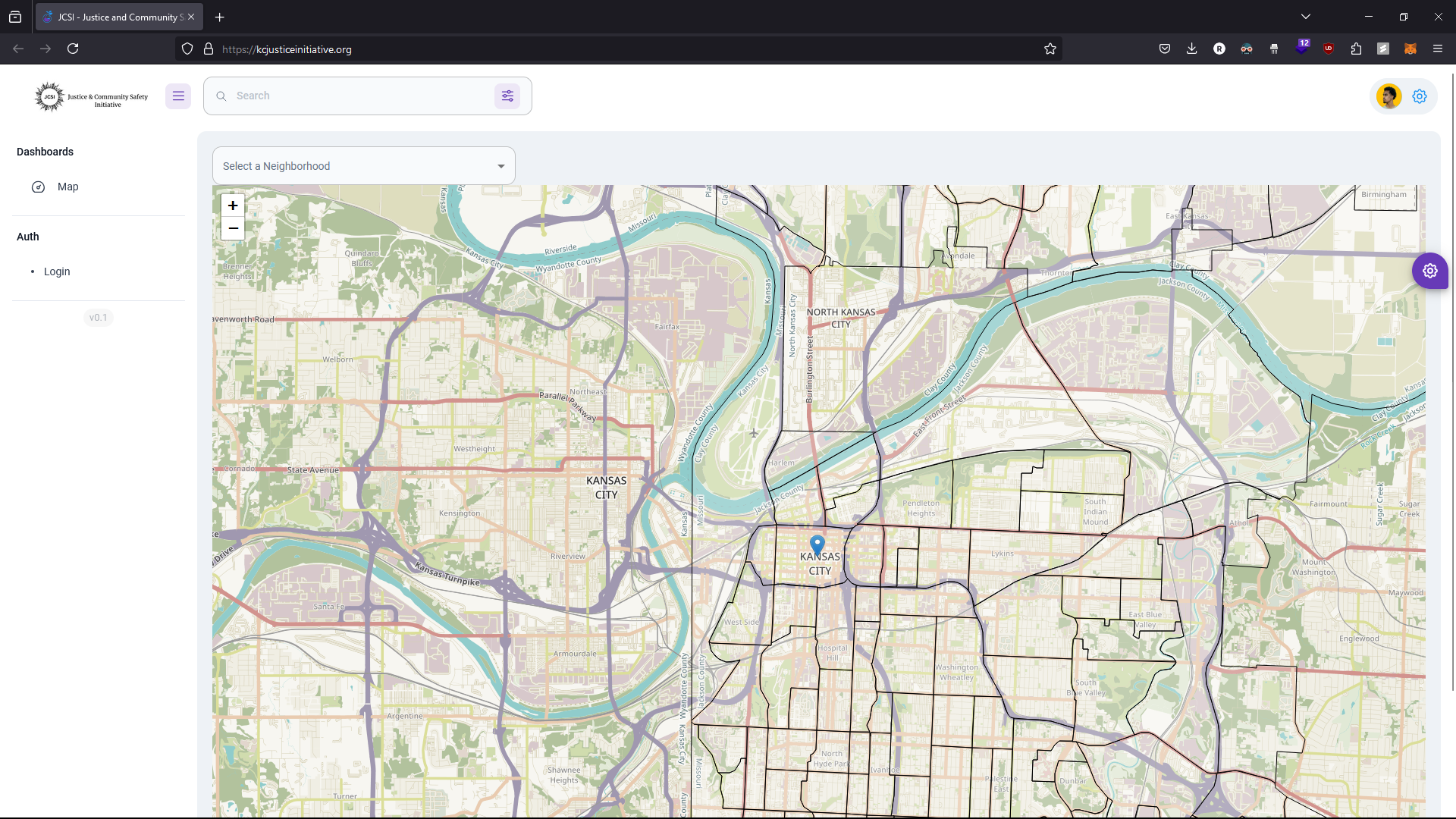Click the browser forward arrow
The width and height of the screenshot is (1456, 819).
[x=45, y=49]
